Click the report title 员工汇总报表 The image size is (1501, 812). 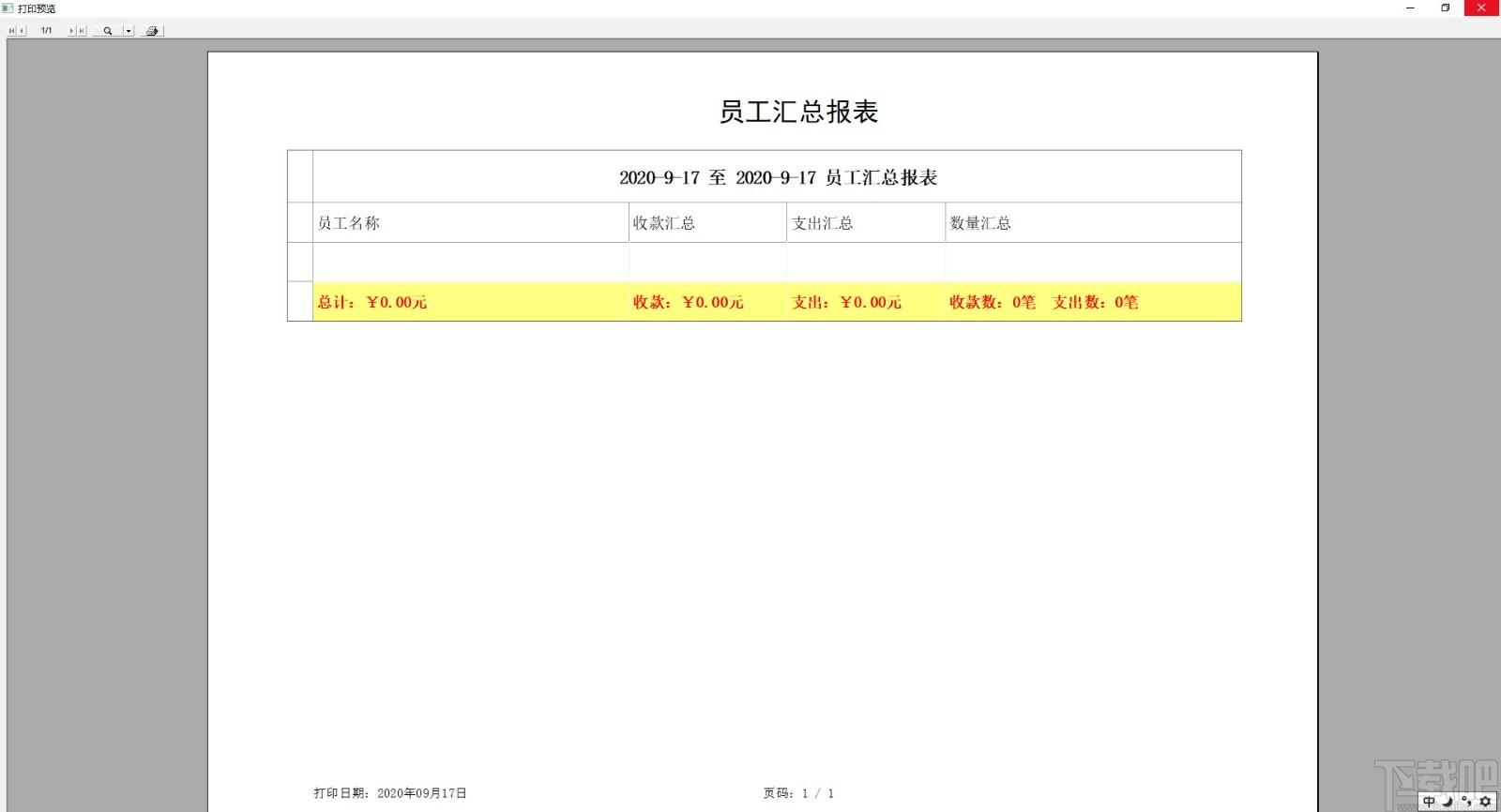coord(798,112)
